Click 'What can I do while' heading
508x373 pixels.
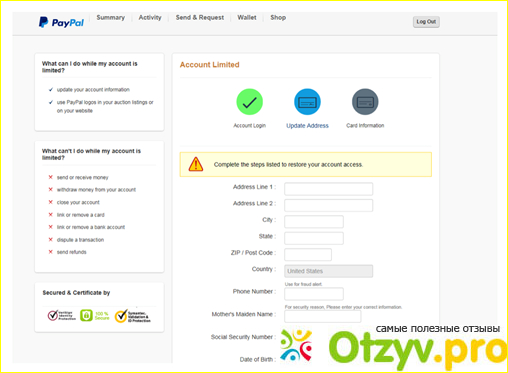click(x=89, y=67)
